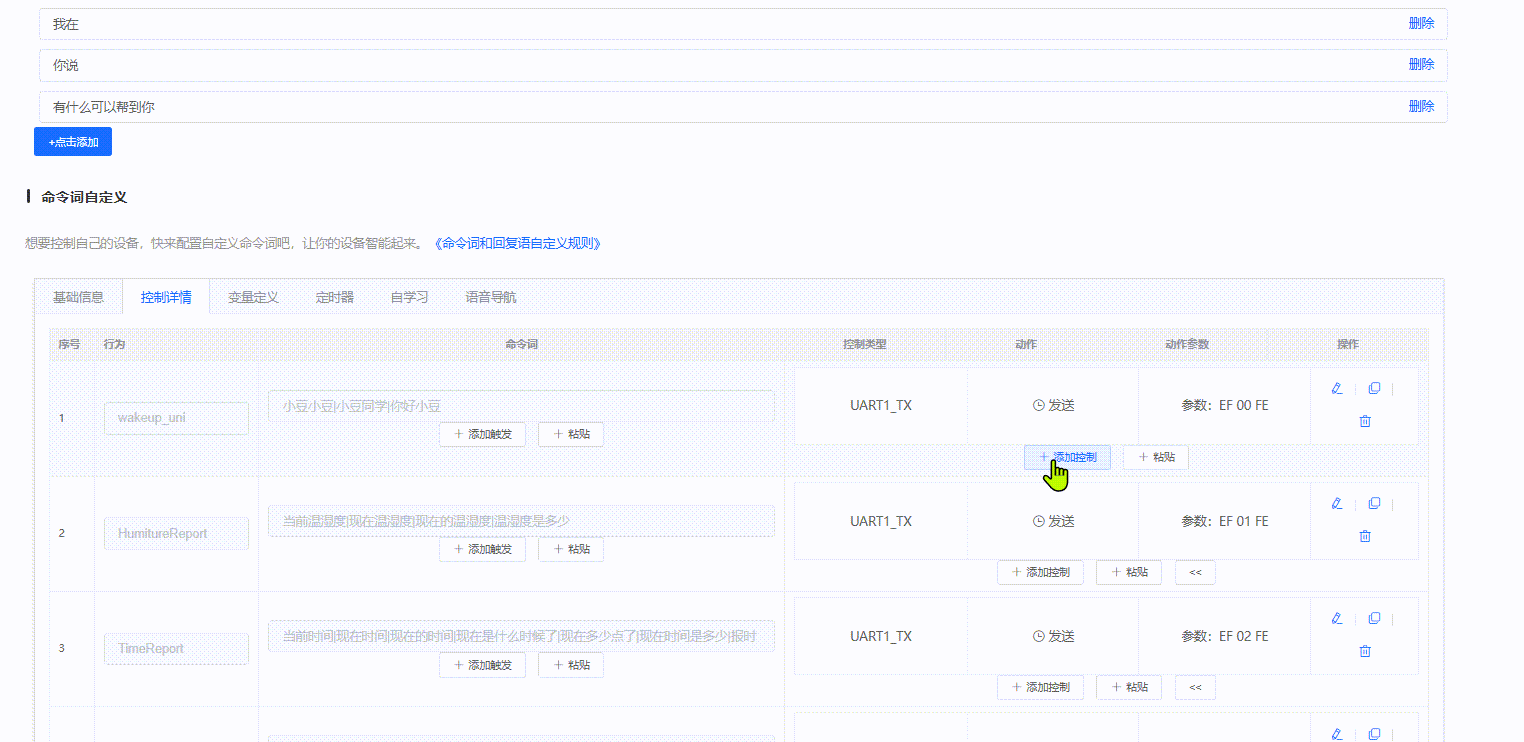Click 参数: EF 01 FE text
The width and height of the screenshot is (1524, 742).
(1225, 521)
